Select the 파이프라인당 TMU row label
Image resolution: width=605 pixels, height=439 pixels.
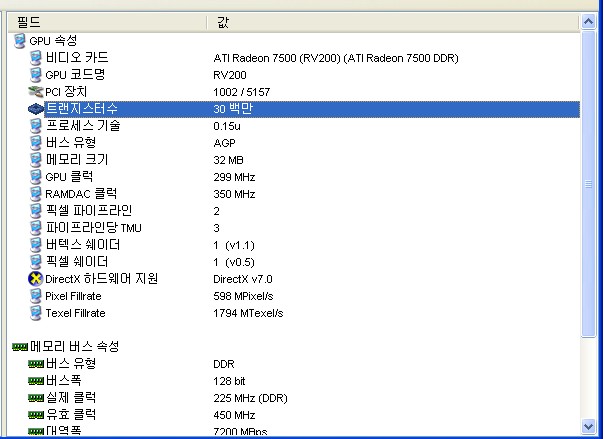click(94, 228)
